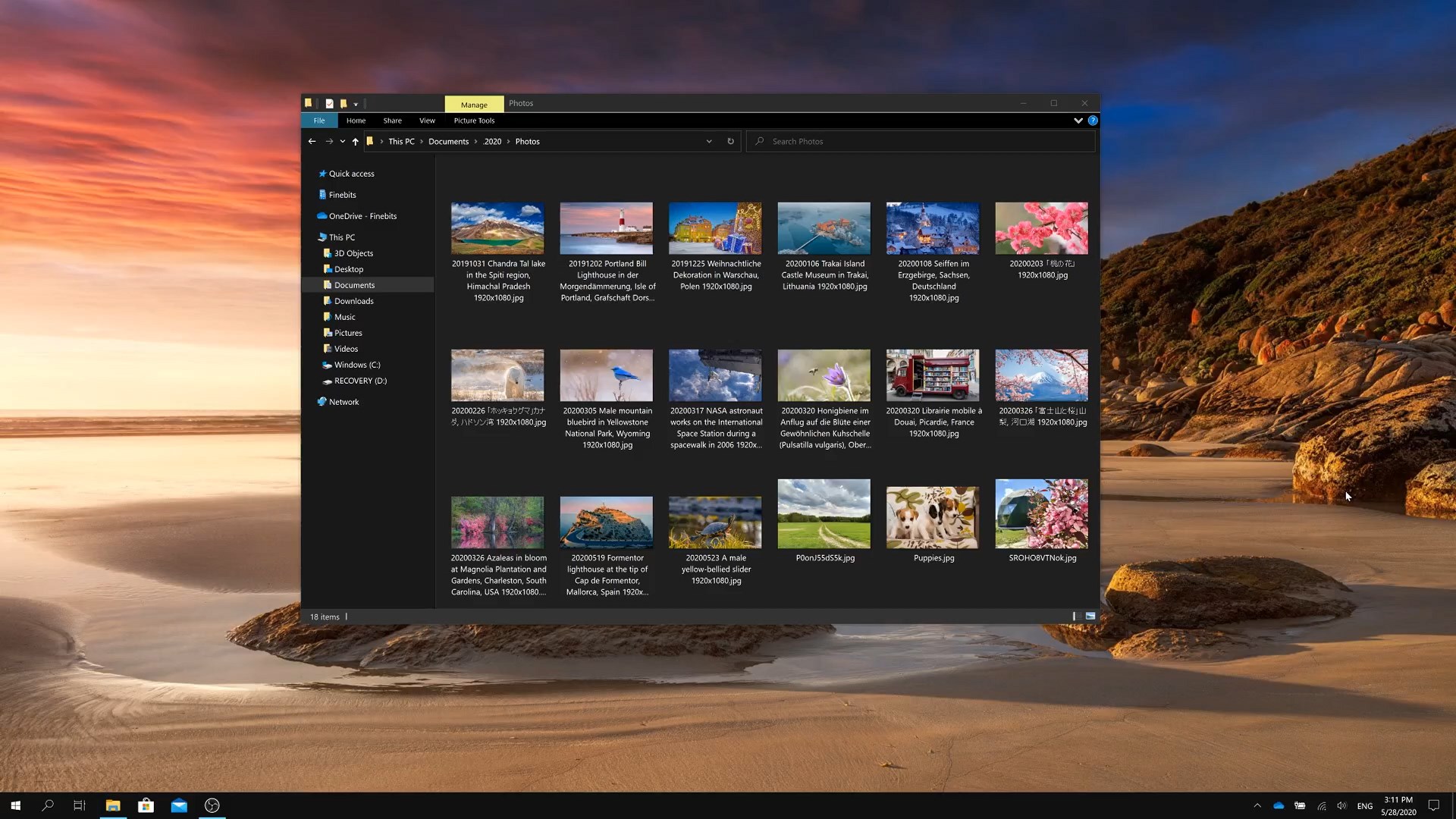Open the Mail app on taskbar
The width and height of the screenshot is (1456, 819).
click(x=179, y=805)
